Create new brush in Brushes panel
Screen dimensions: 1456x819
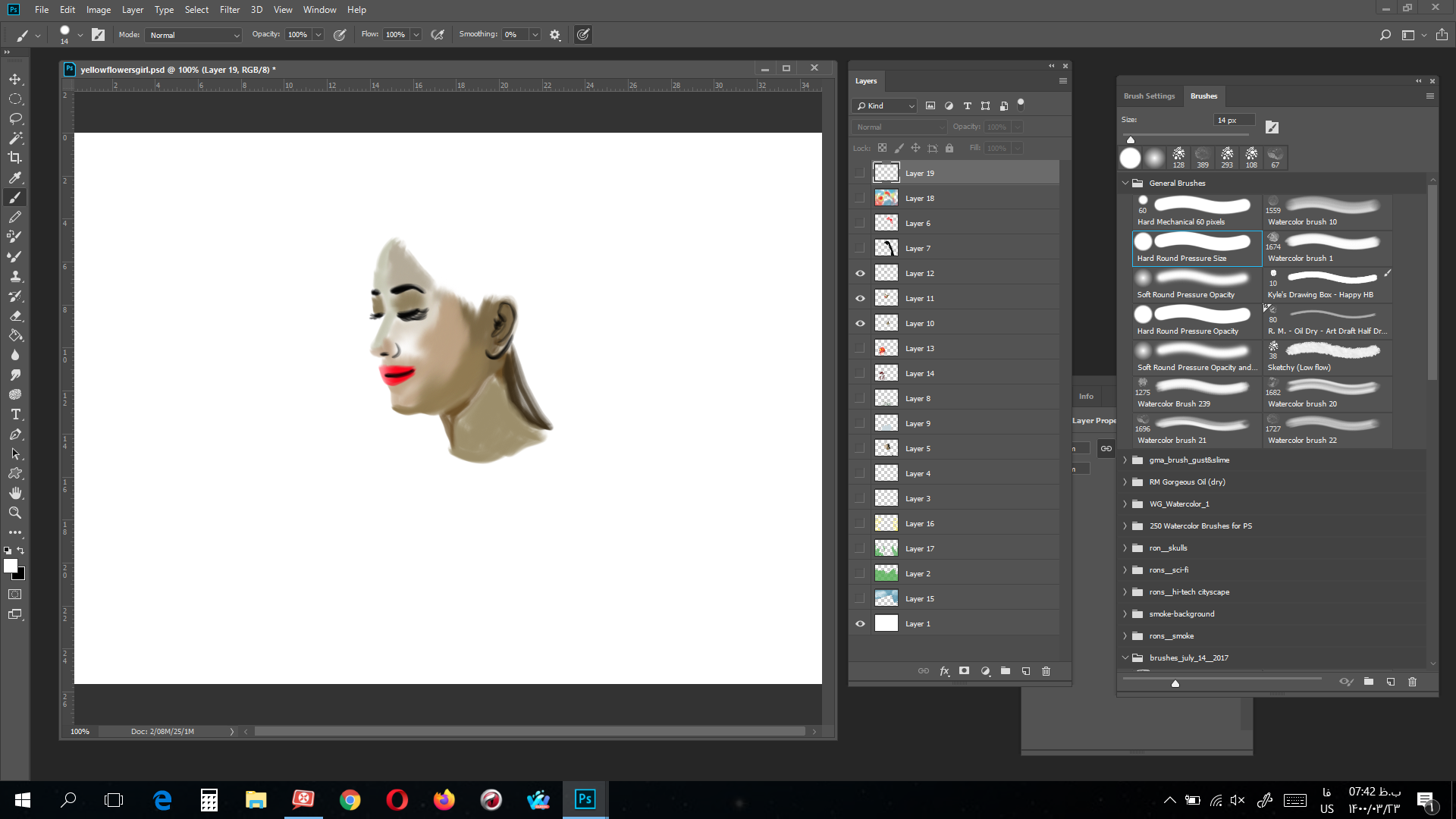[1391, 682]
